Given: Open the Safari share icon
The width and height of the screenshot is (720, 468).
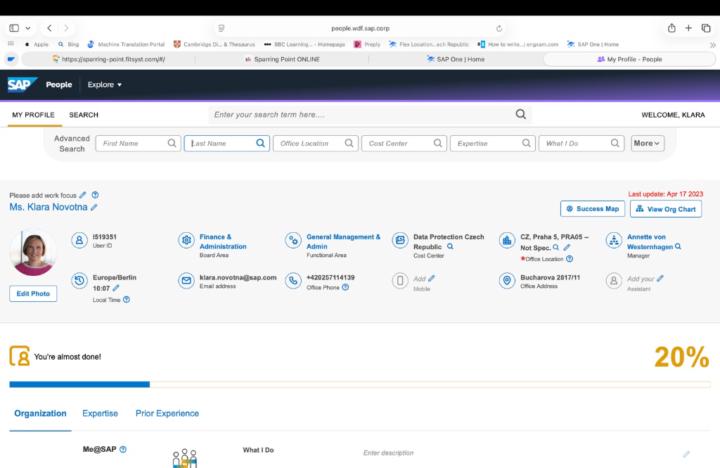Looking at the screenshot, I should tap(671, 28).
